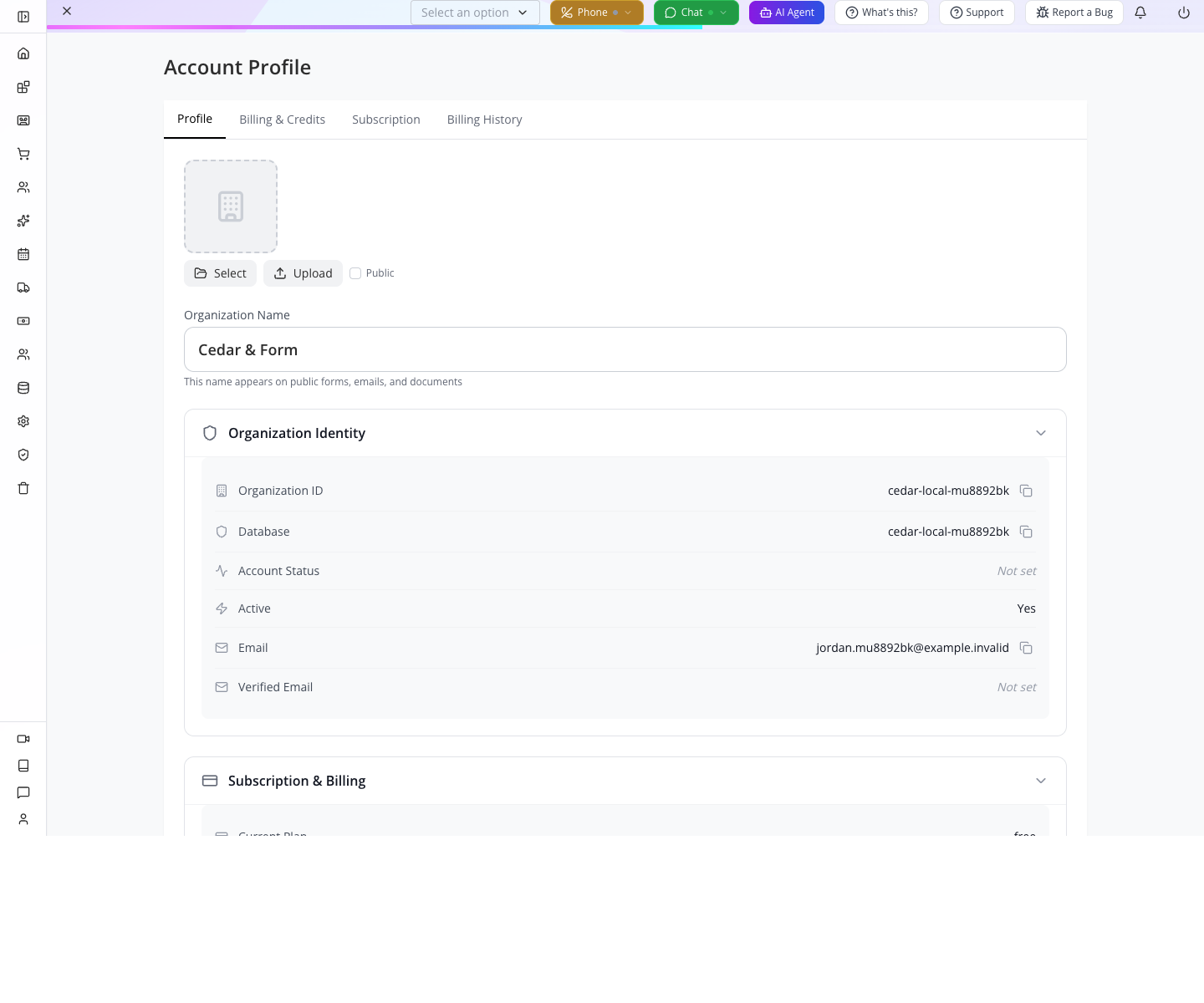Copy the Email address value
The width and height of the screenshot is (1204, 1003).
1026,648
